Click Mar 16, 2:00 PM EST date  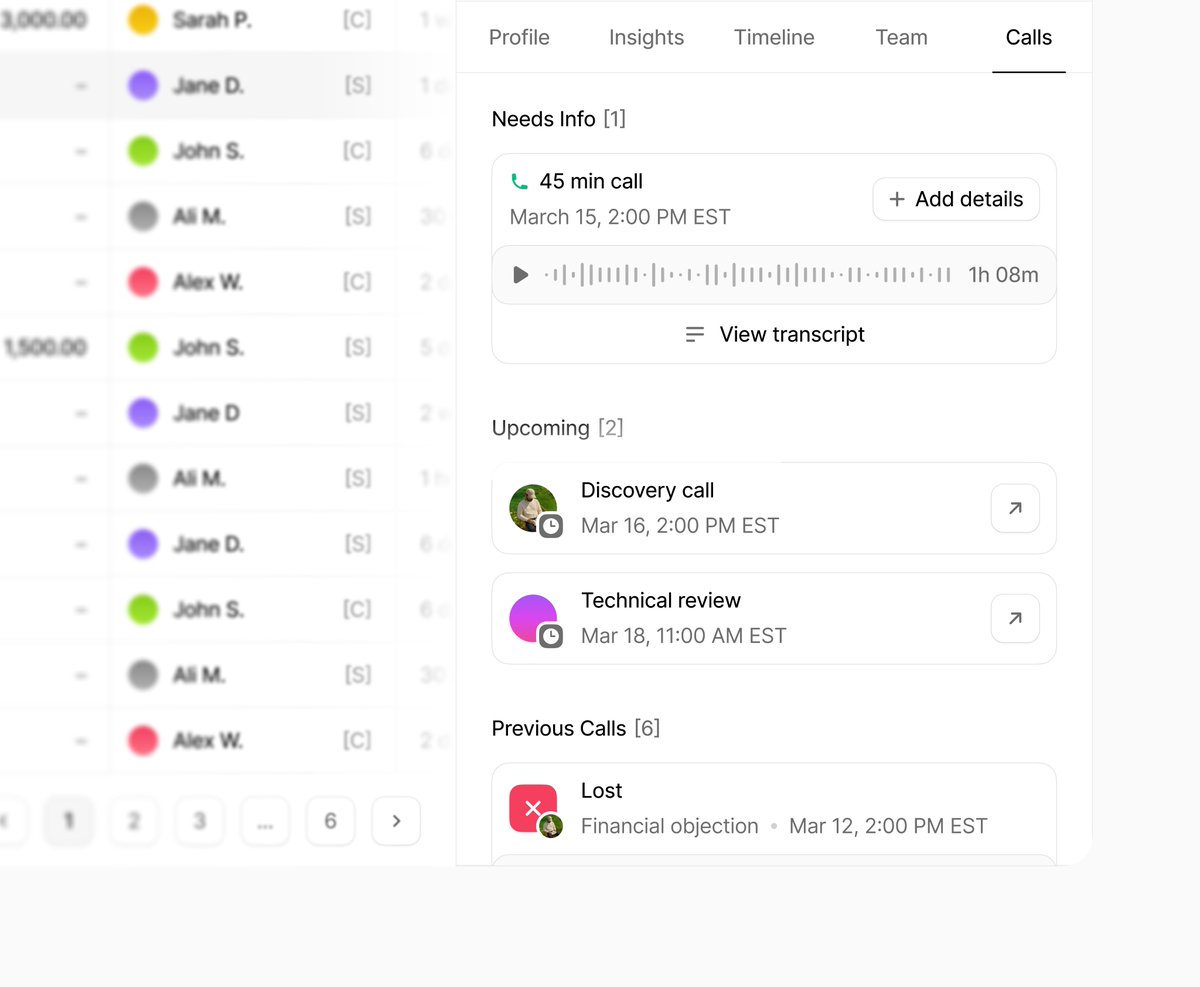tap(680, 526)
